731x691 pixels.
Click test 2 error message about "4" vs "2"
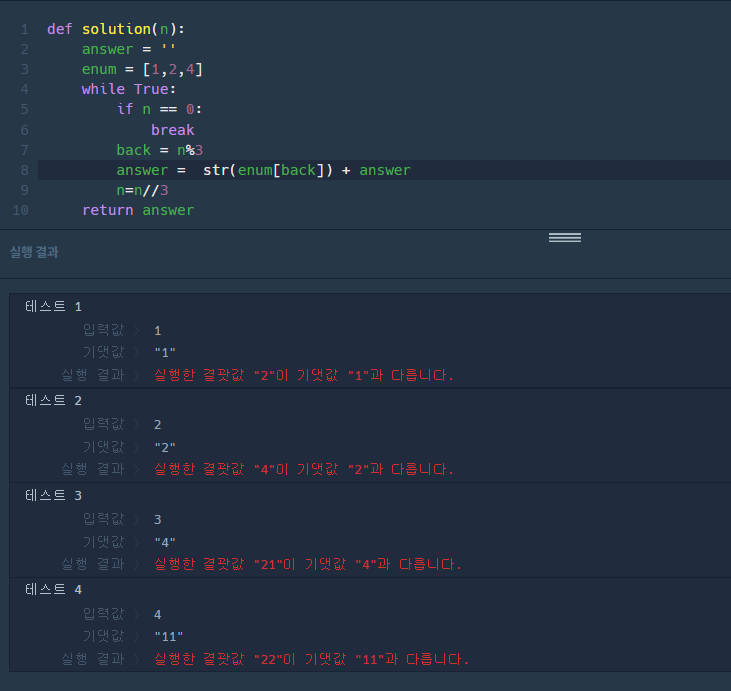tap(303, 469)
